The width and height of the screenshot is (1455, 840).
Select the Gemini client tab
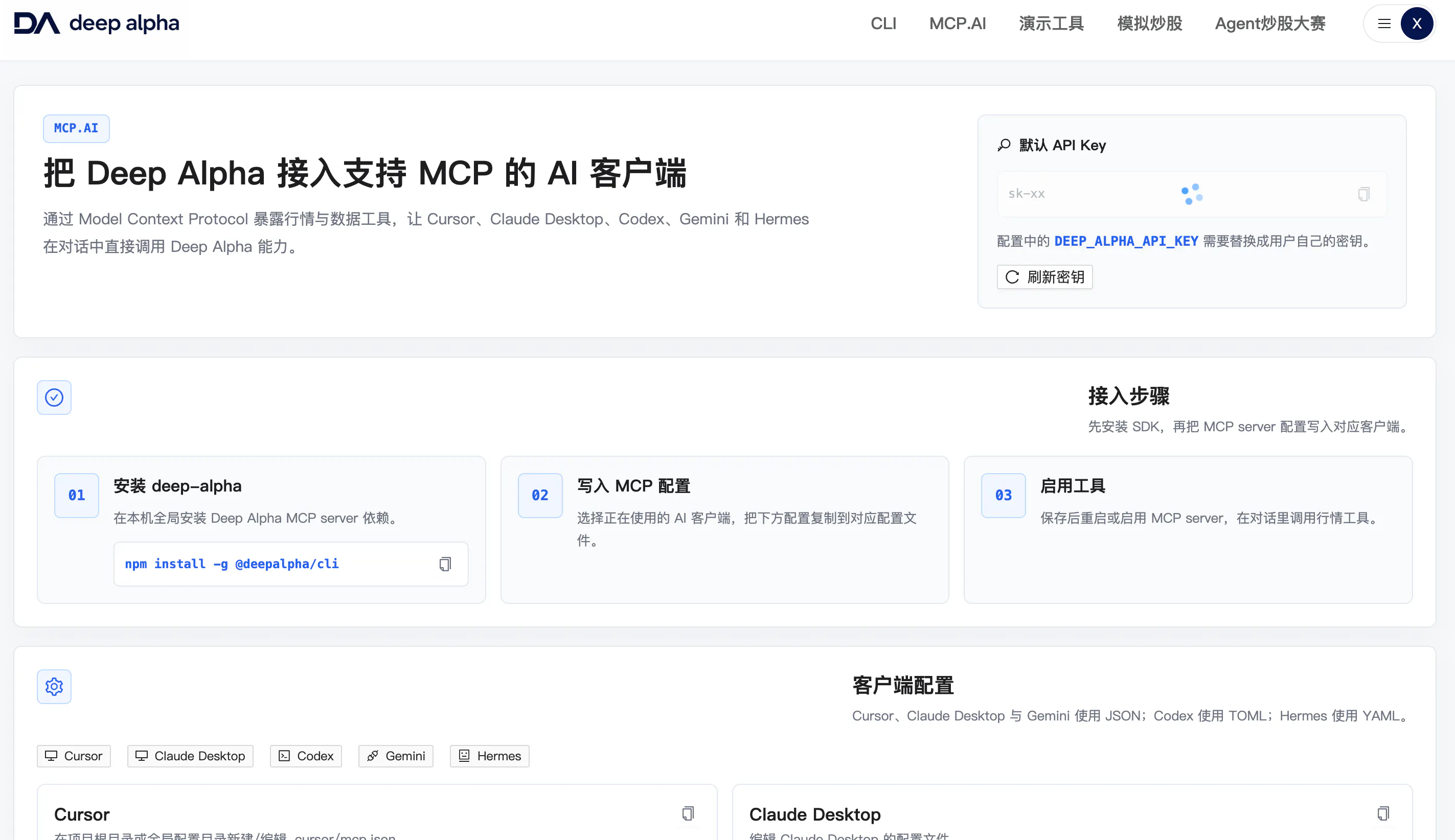tap(396, 756)
